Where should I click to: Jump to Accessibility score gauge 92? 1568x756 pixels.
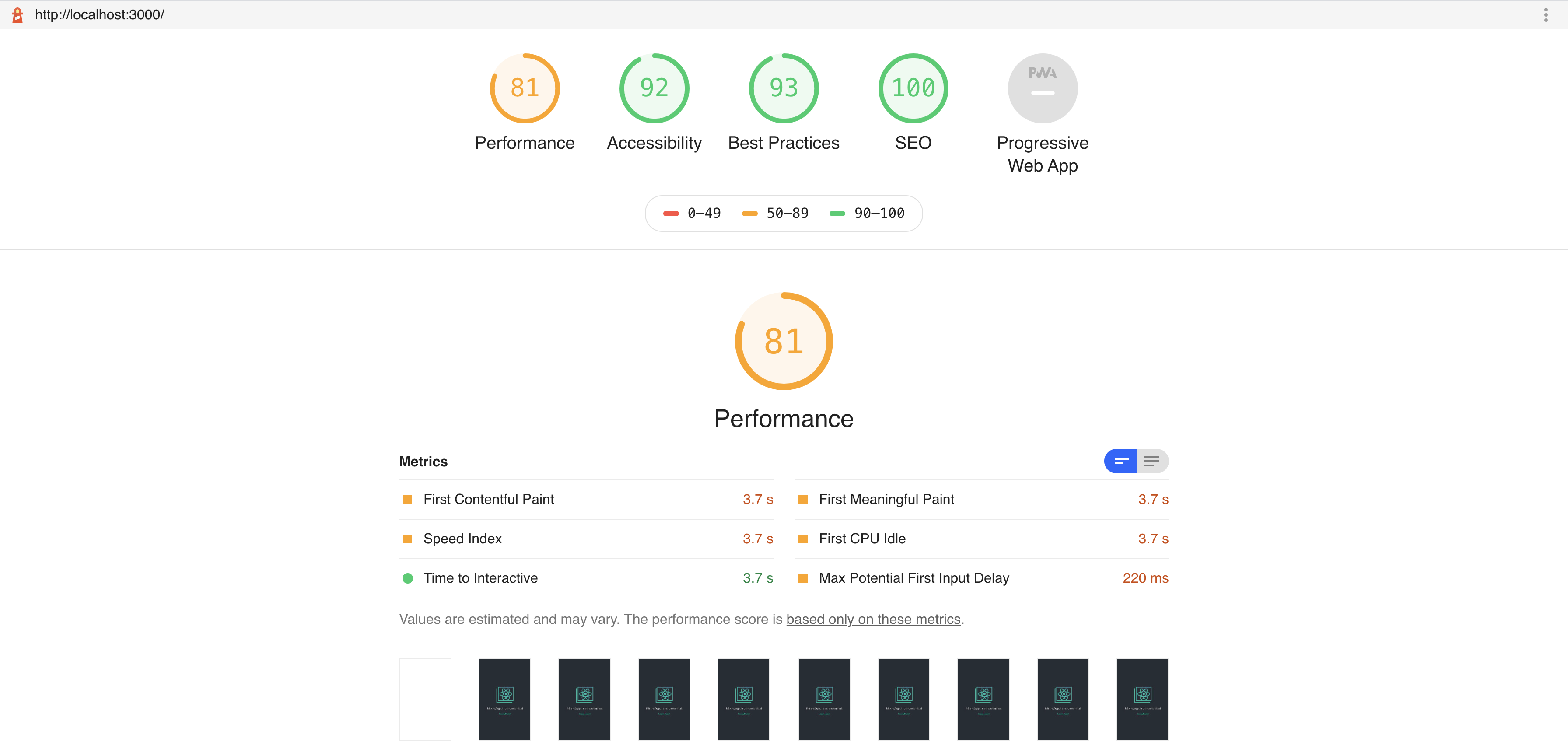[654, 89]
